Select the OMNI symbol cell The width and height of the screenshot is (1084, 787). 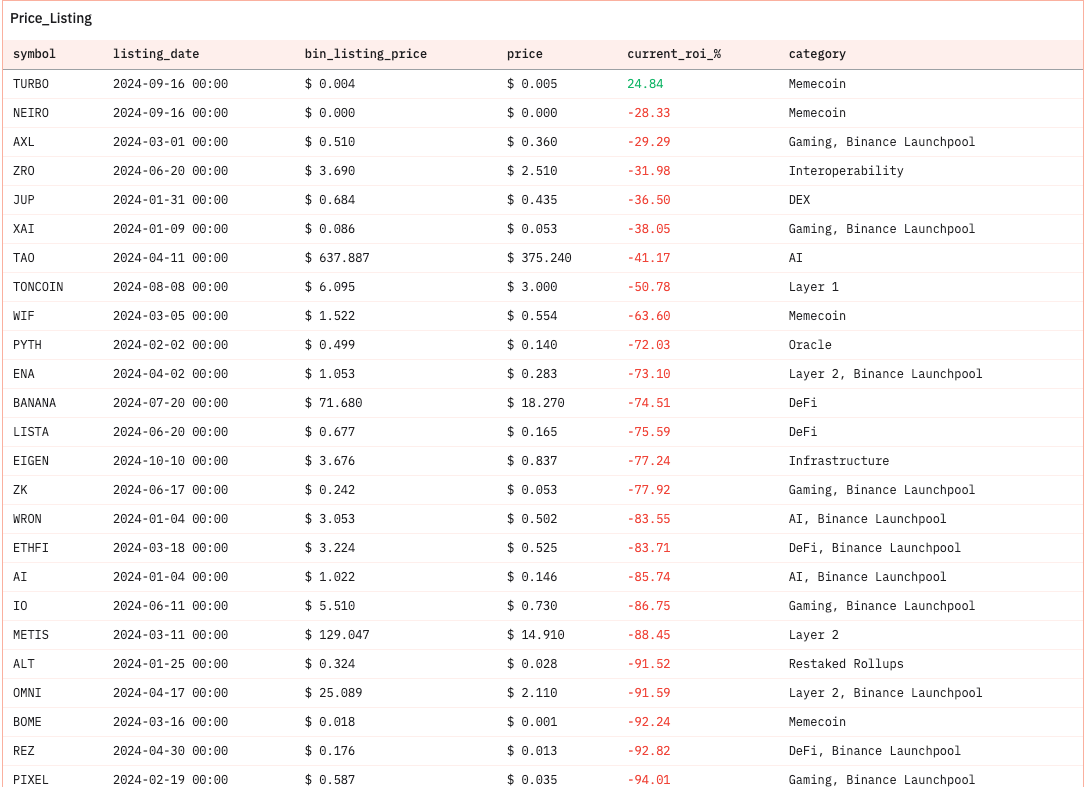(27, 694)
